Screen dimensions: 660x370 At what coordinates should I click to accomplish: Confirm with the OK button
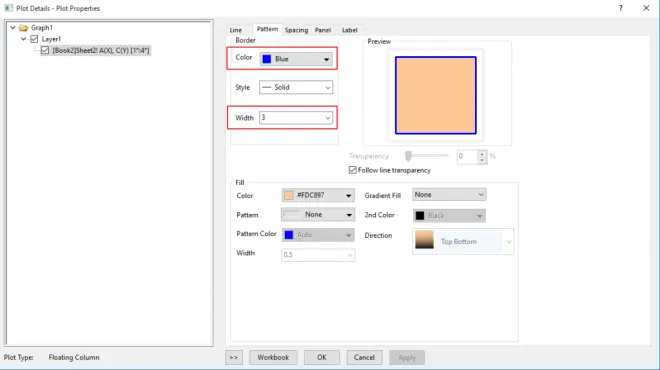point(322,357)
